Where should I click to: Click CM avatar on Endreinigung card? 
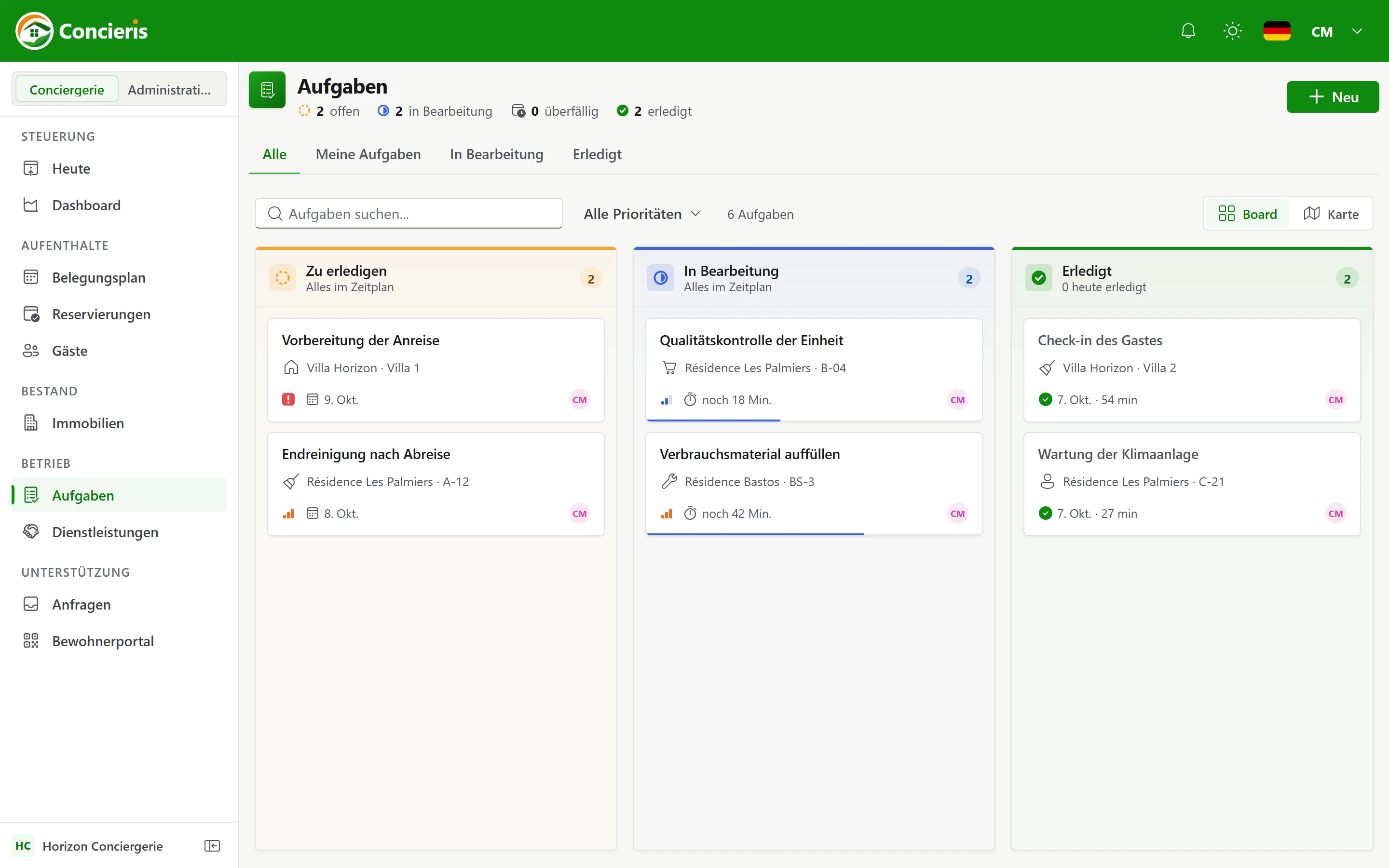[579, 513]
